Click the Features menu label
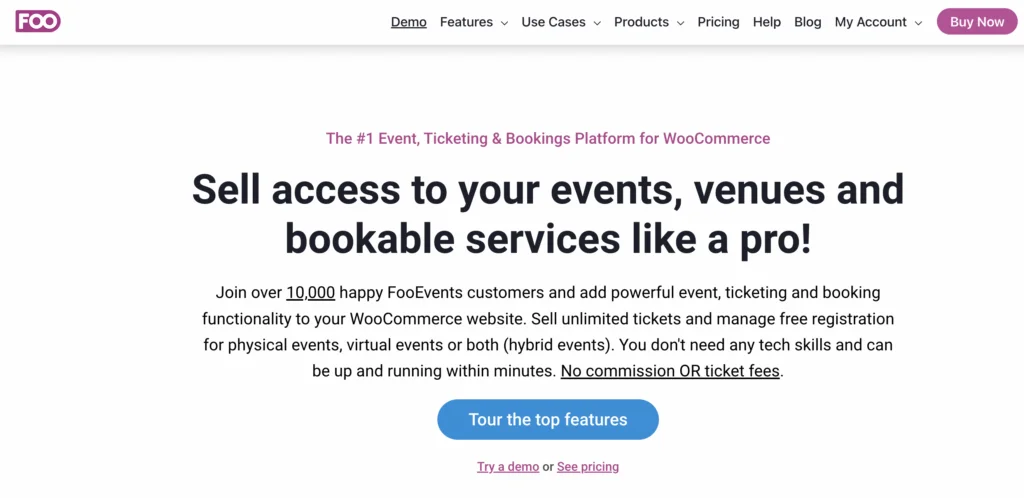Screen dimensions: 1024x498 click(x=466, y=22)
